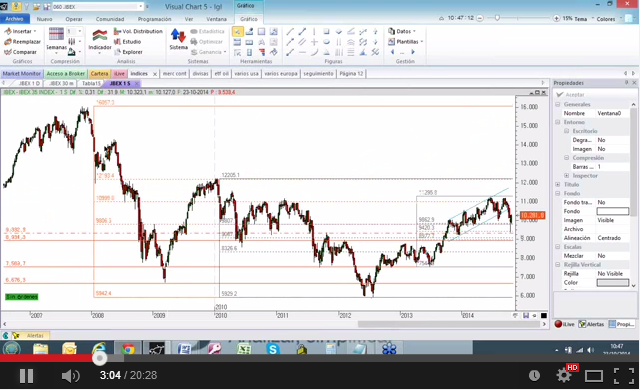The width and height of the screenshot is (640, 390).
Task: Open the Tema dropdown
Action: pyautogui.click(x=583, y=19)
